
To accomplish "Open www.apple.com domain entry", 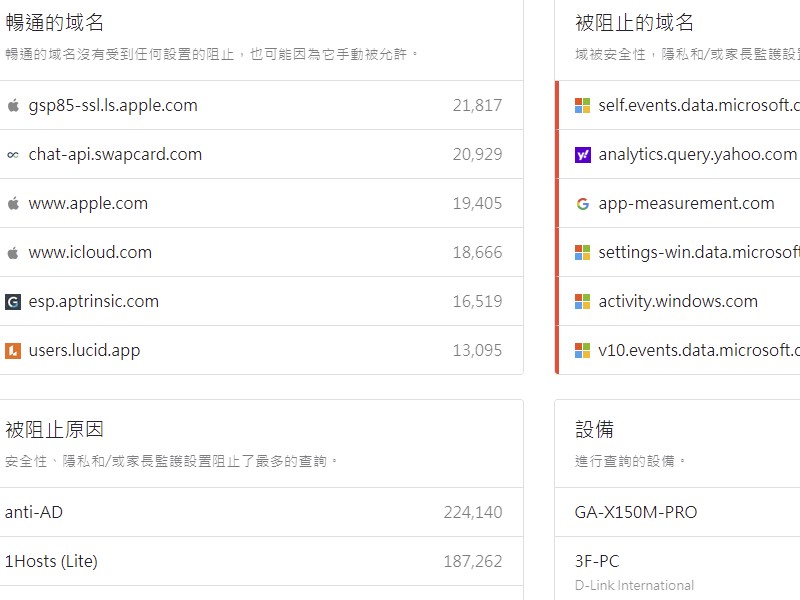I will [x=88, y=204].
